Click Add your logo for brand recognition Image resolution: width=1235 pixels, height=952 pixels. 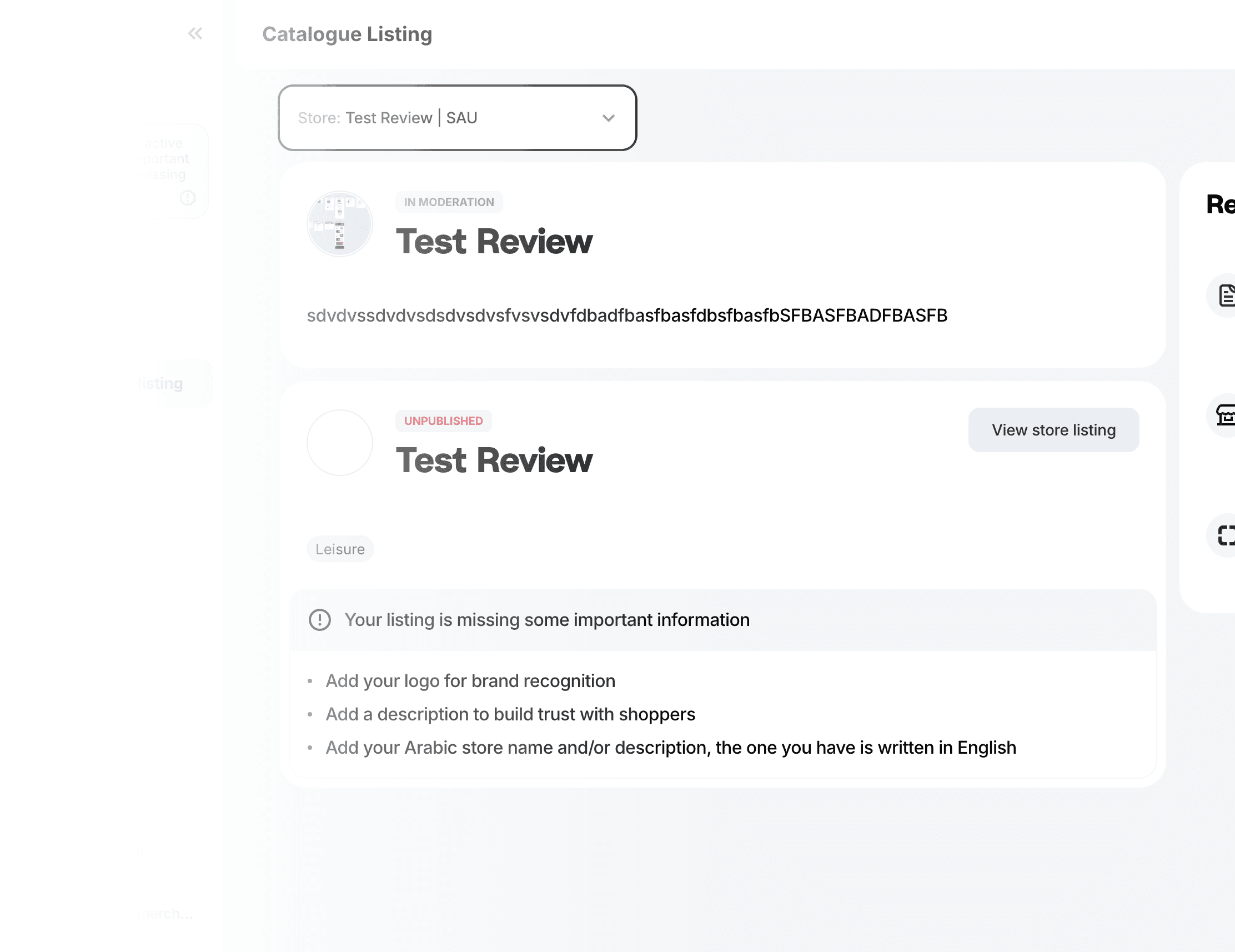(x=470, y=681)
